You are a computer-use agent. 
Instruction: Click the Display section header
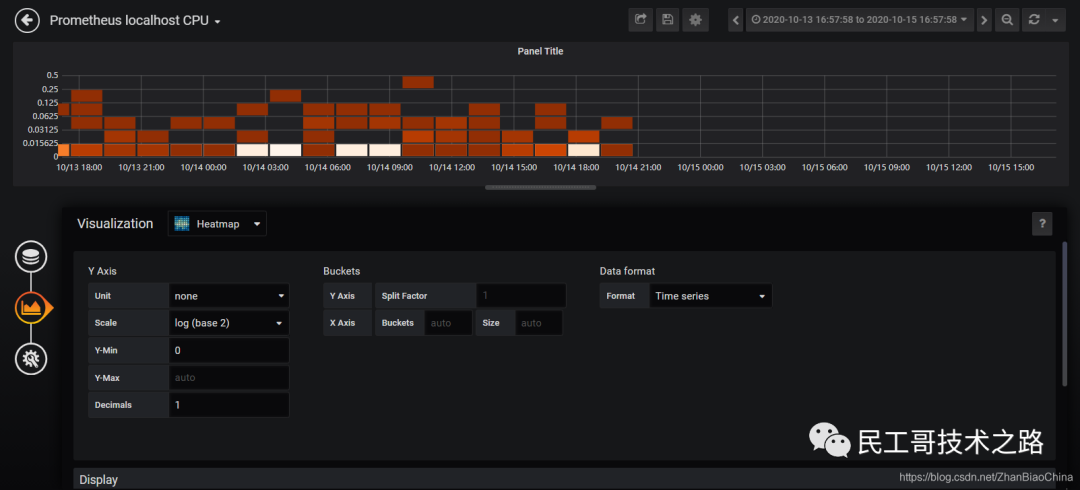click(x=563, y=479)
